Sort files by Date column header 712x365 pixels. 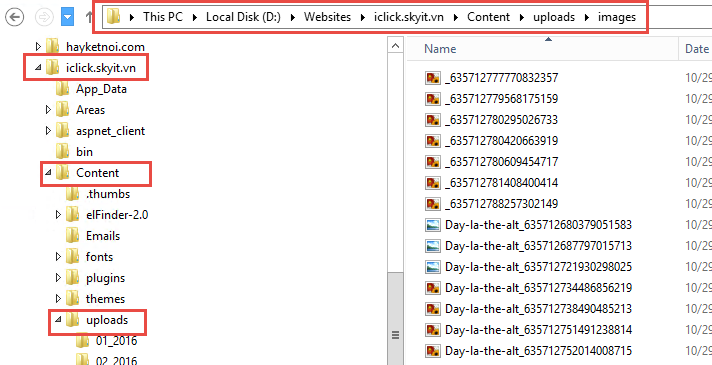coord(696,49)
